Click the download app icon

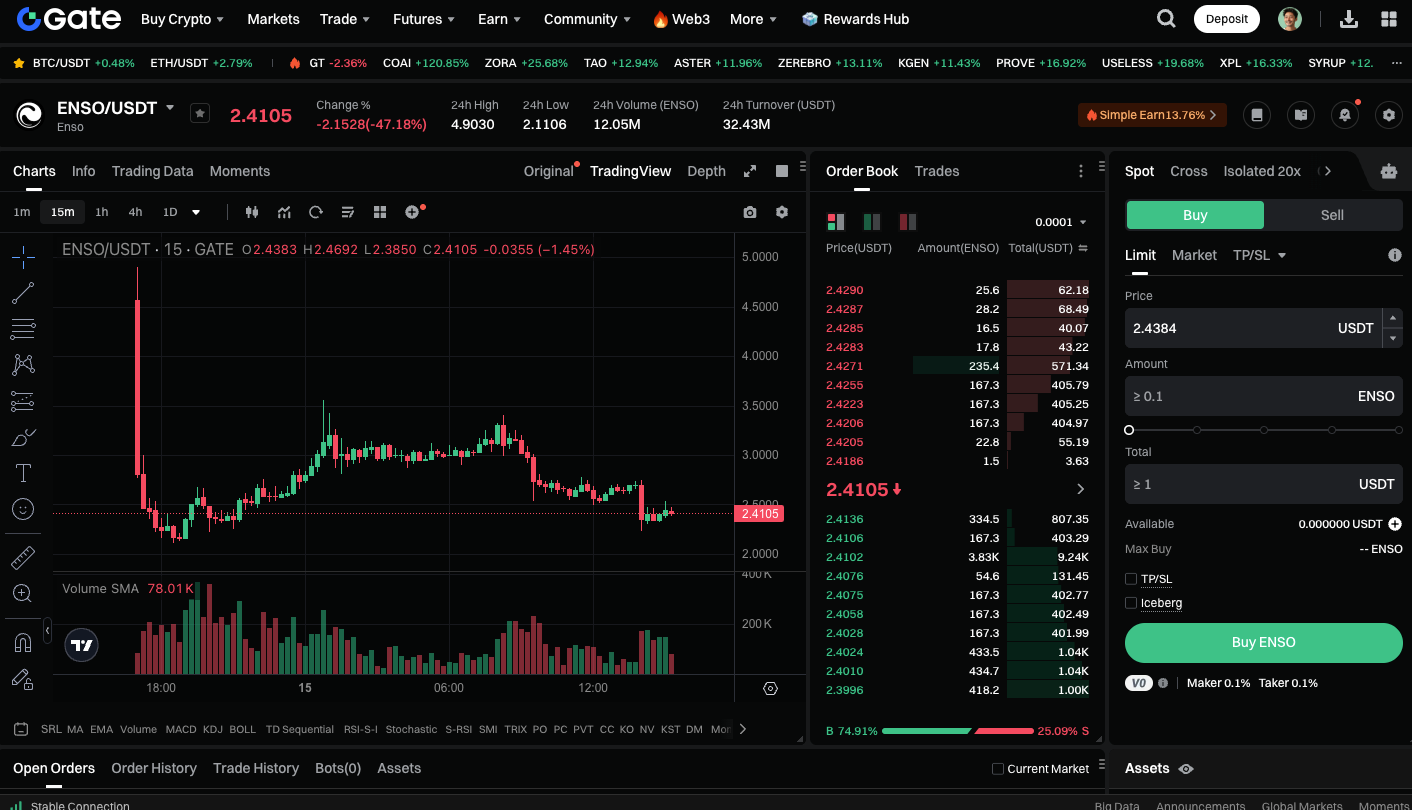[x=1348, y=19]
